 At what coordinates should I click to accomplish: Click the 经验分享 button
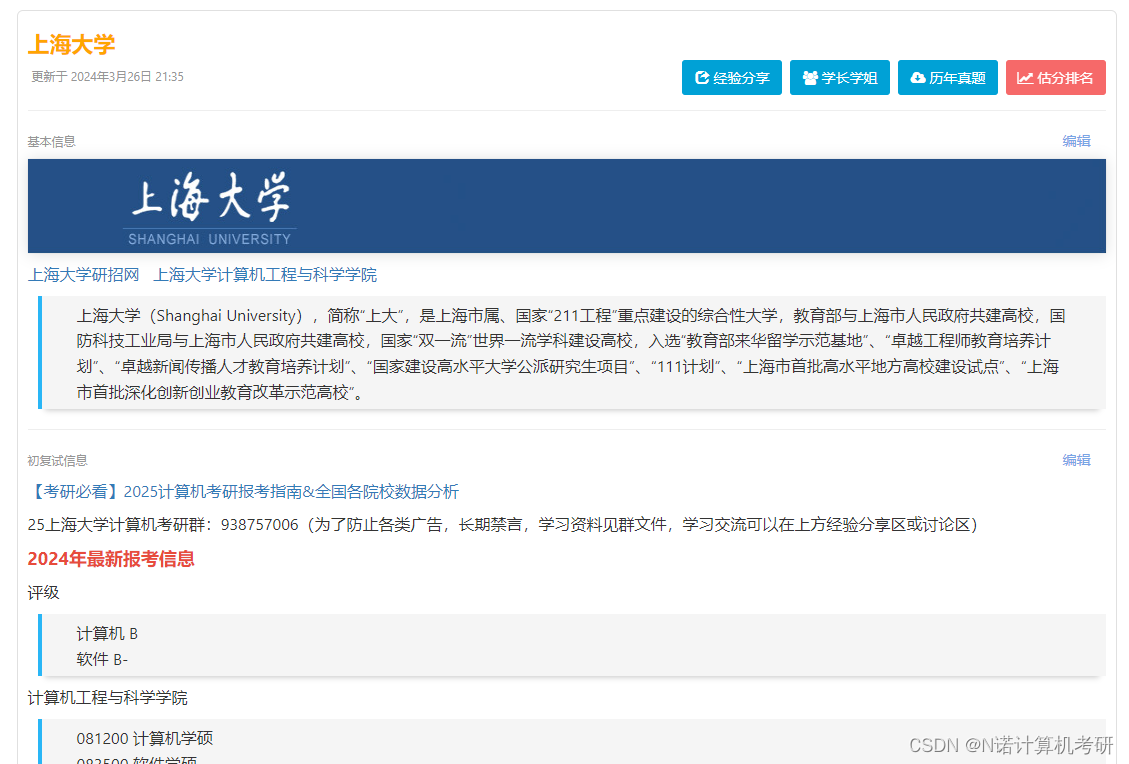732,78
